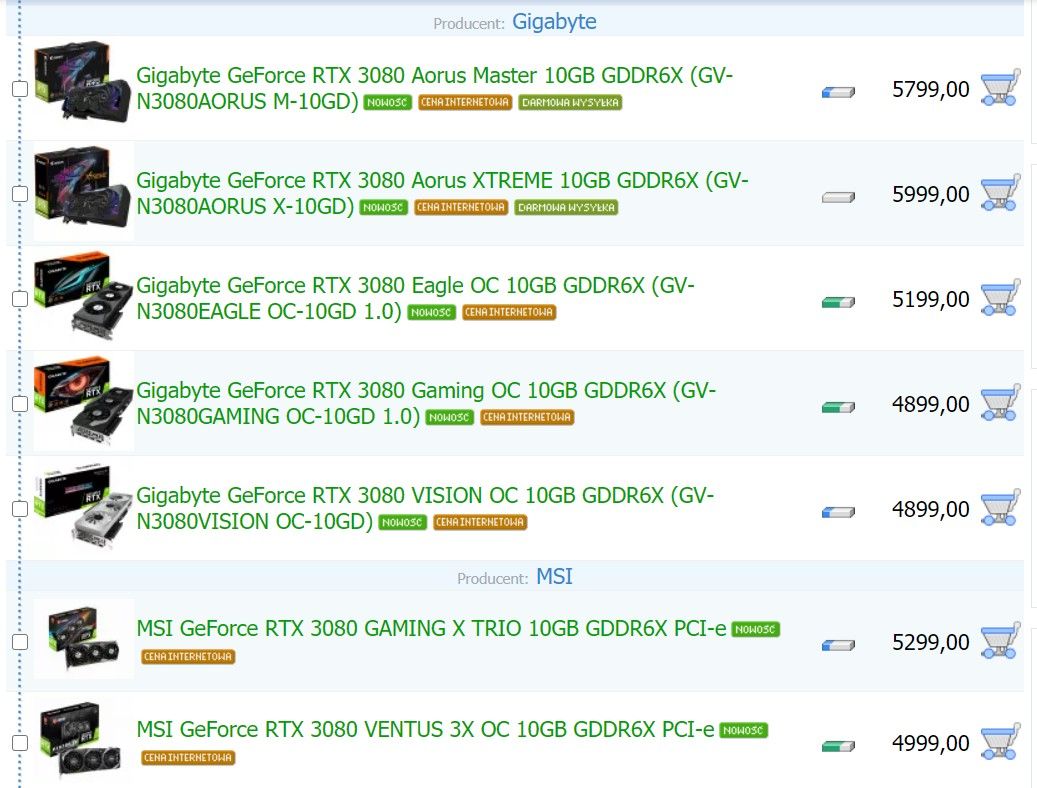Add MSI VENTUS 3X OC to cart
This screenshot has height=788, width=1037.
999,743
